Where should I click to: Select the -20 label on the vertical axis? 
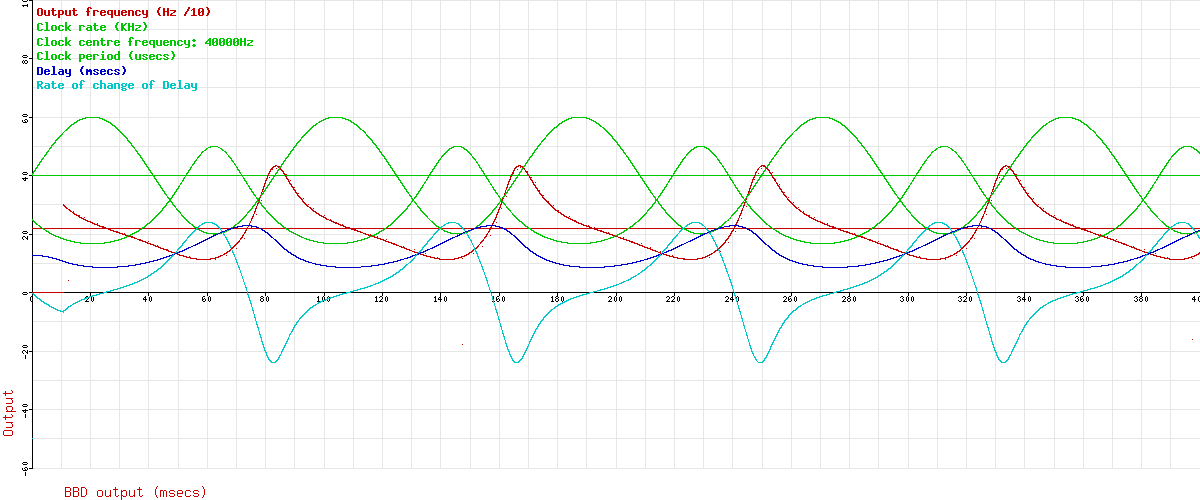point(25,351)
